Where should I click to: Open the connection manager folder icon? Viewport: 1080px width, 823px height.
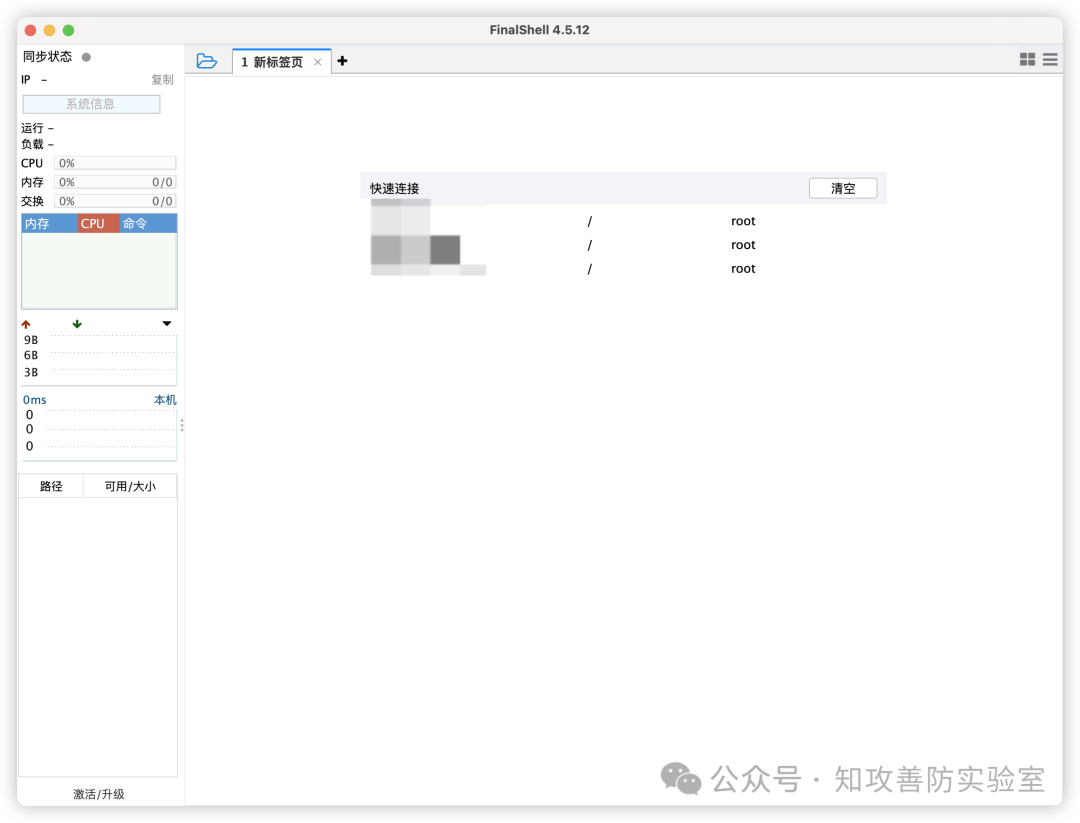tap(207, 61)
